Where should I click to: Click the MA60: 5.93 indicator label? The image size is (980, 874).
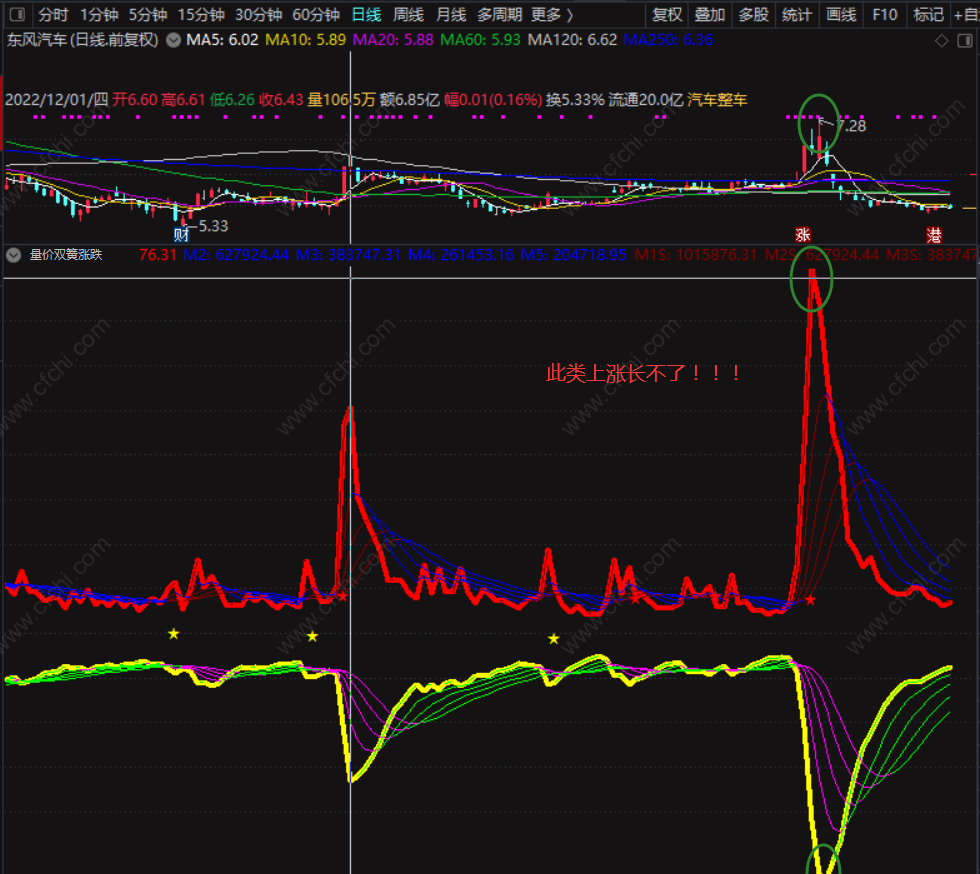(481, 40)
